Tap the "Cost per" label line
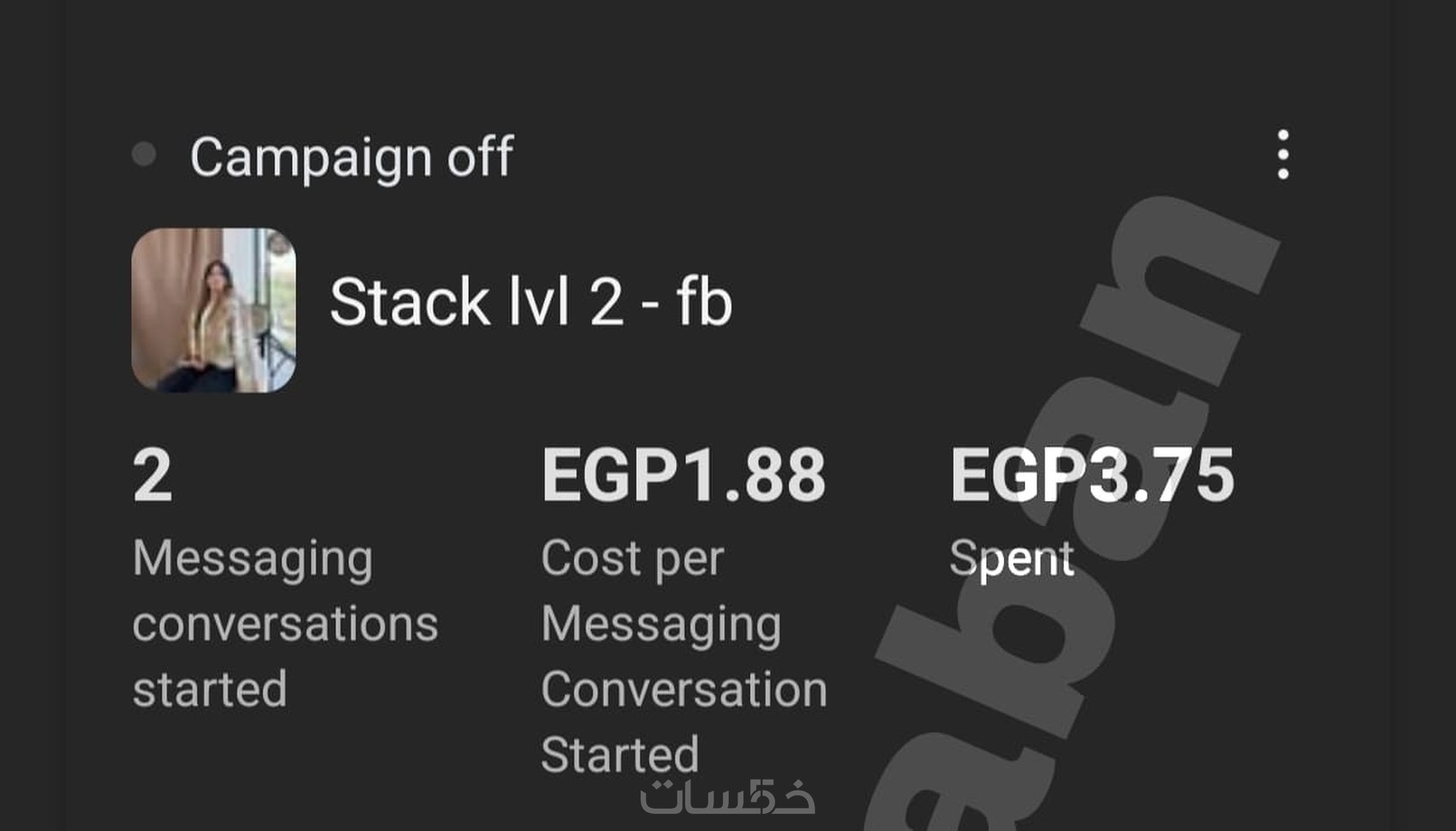Image resolution: width=1456 pixels, height=831 pixels. pyautogui.click(x=632, y=559)
